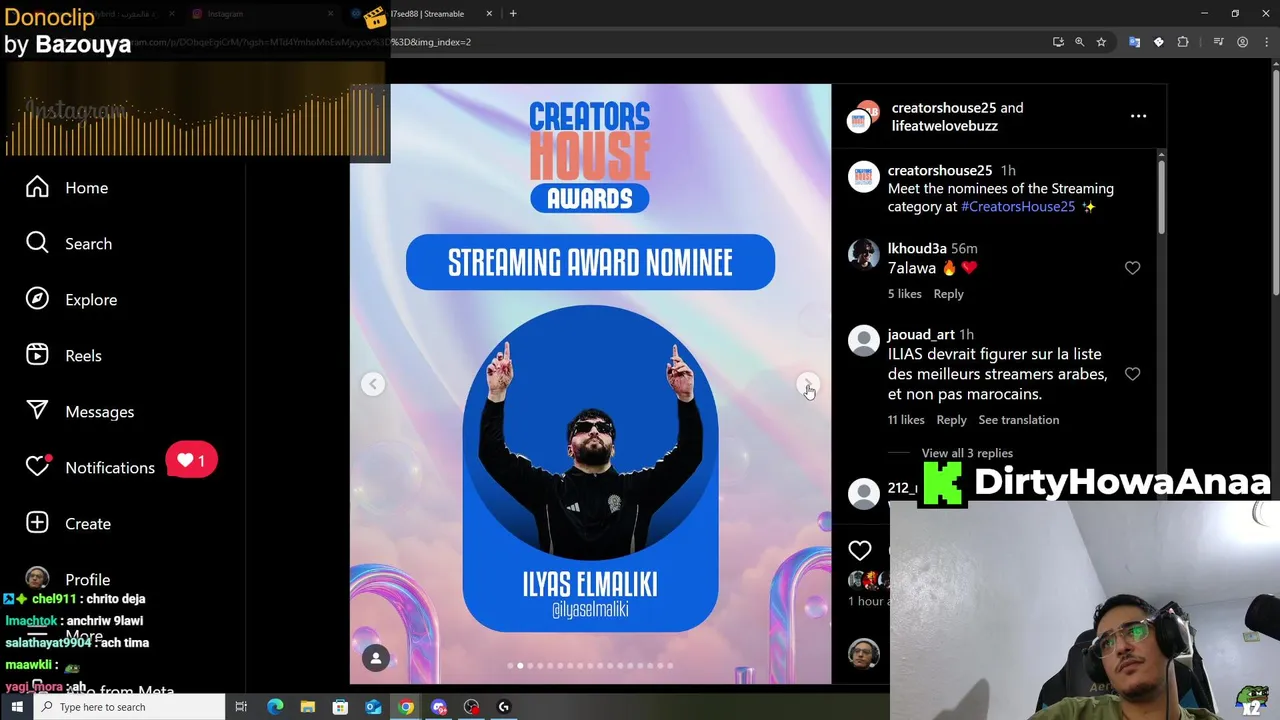1280x720 pixels.
Task: Open the #CreatorsHouse25 hashtag link
Action: 1018,206
